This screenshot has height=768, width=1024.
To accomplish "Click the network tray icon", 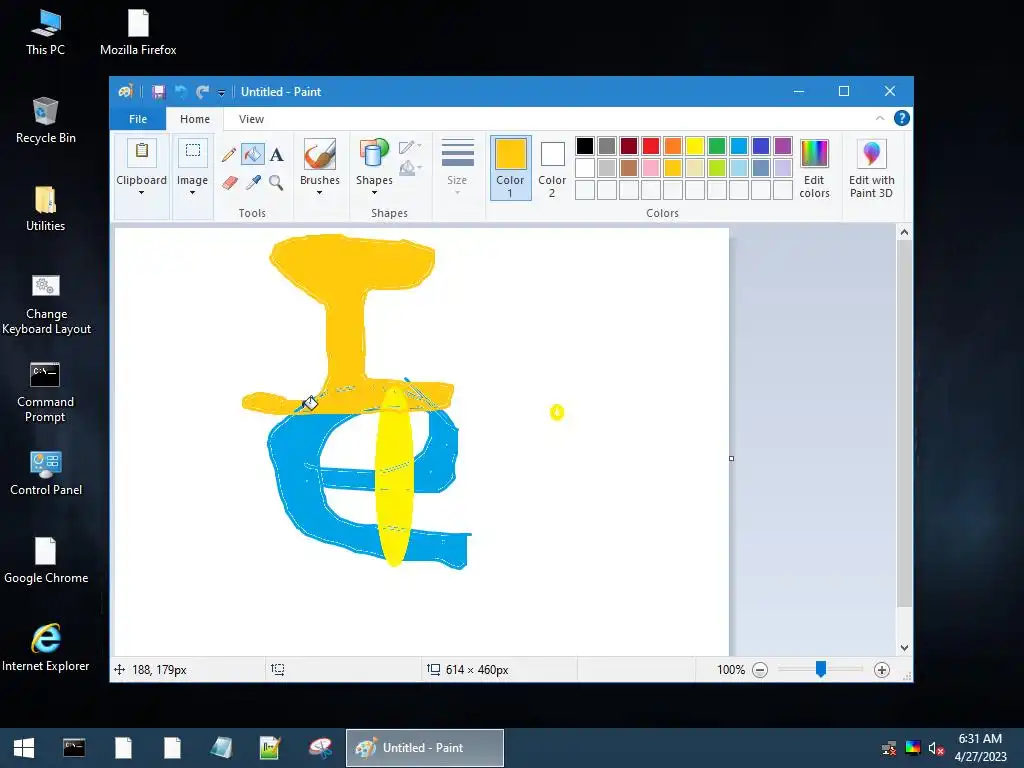I will [x=889, y=748].
